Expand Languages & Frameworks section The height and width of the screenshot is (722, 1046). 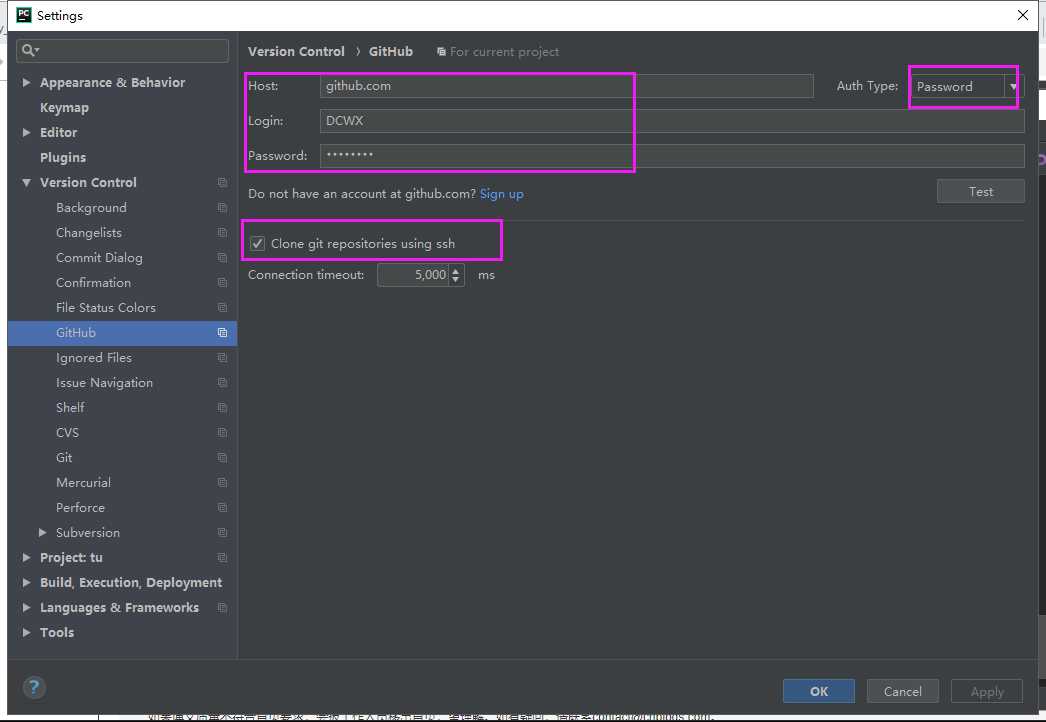26,608
